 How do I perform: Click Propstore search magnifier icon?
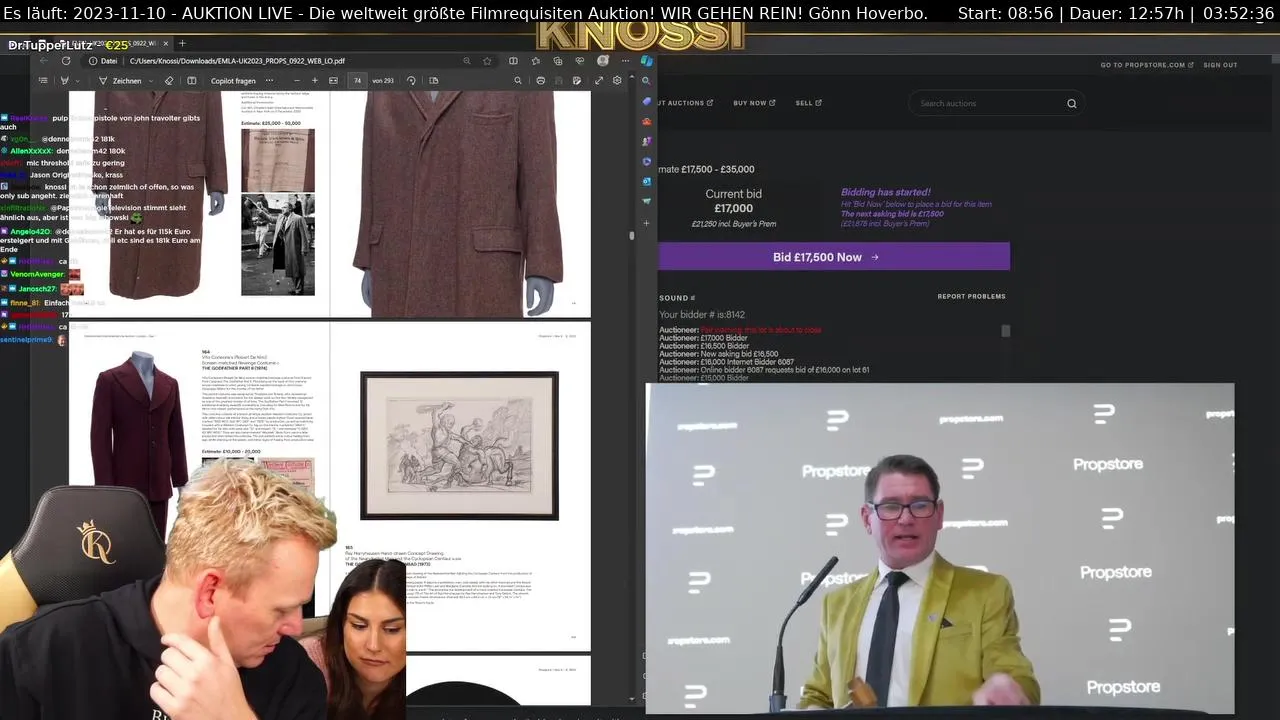pyautogui.click(x=1071, y=103)
